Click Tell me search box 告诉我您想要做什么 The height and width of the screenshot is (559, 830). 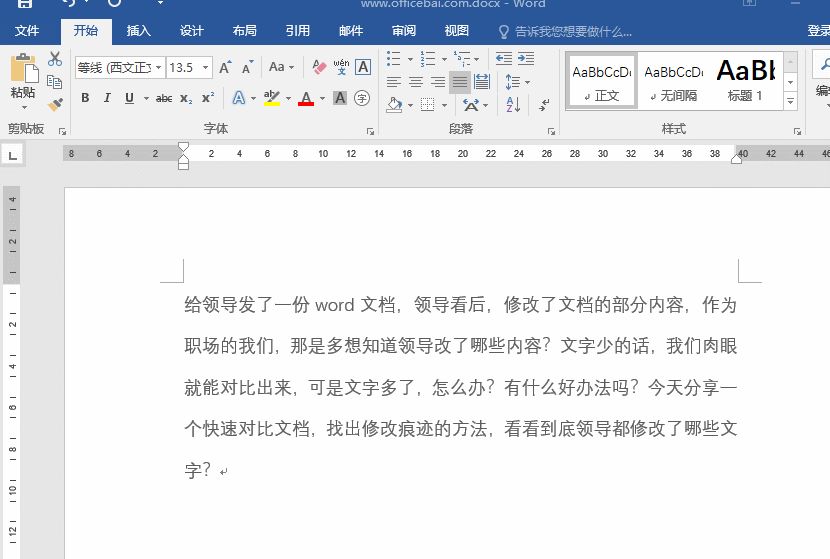coord(565,32)
